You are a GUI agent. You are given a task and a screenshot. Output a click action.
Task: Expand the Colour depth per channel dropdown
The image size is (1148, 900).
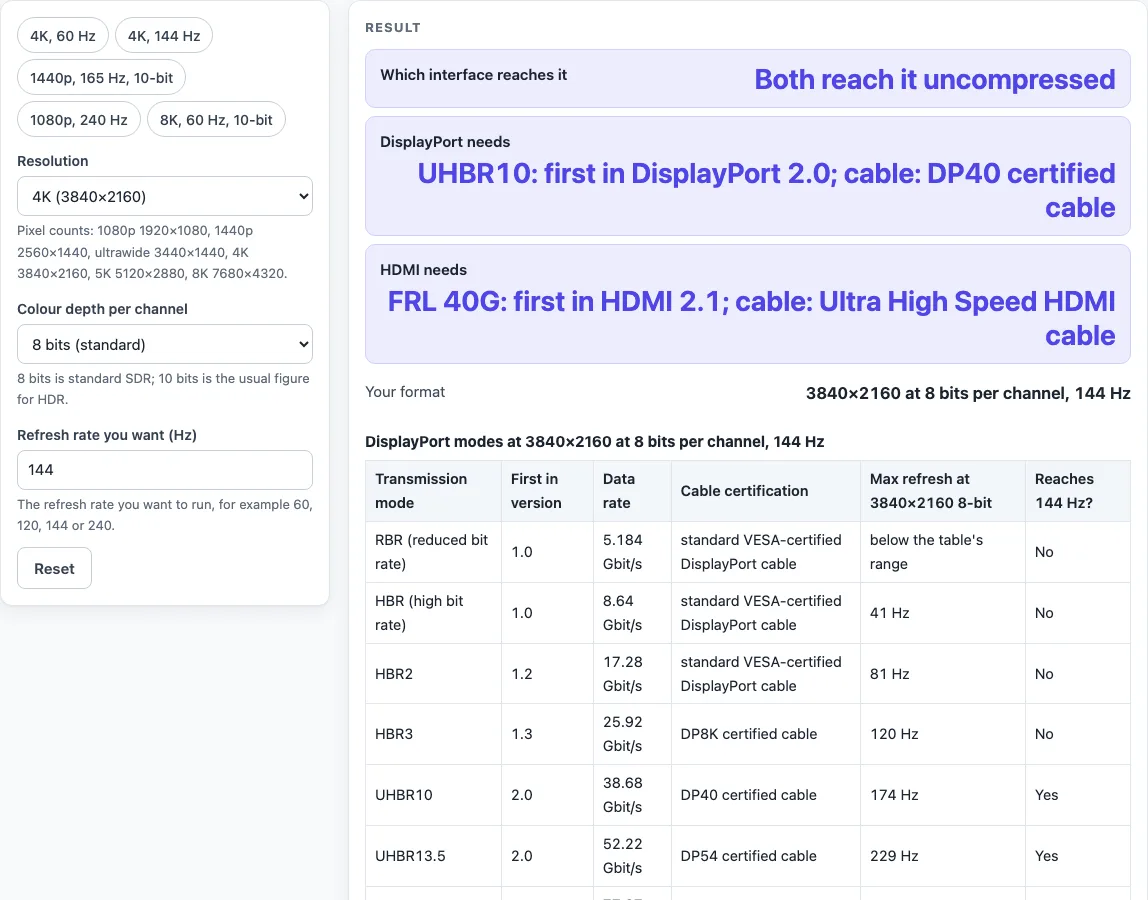click(x=165, y=344)
